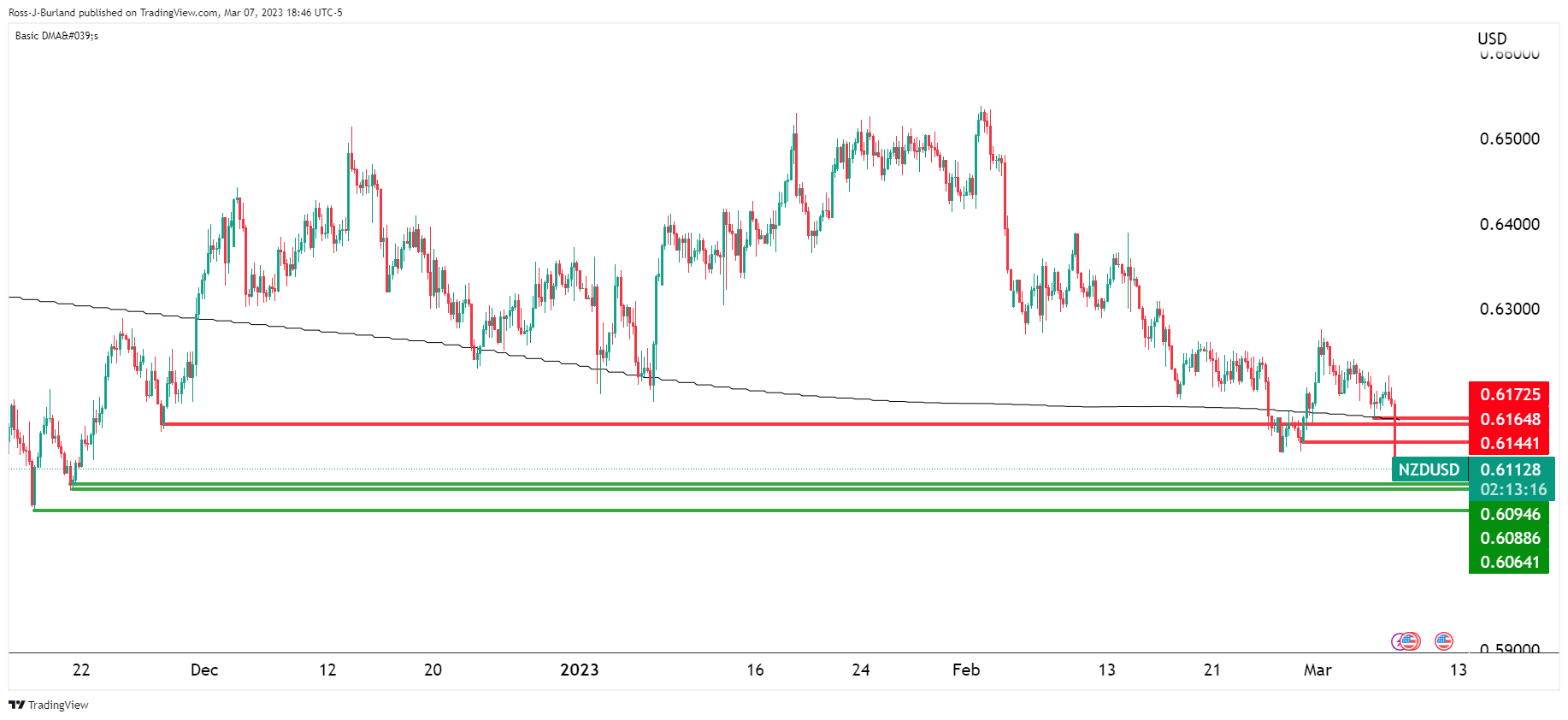Click the 12 date label on time axis
Image resolution: width=1568 pixels, height=720 pixels.
point(327,670)
